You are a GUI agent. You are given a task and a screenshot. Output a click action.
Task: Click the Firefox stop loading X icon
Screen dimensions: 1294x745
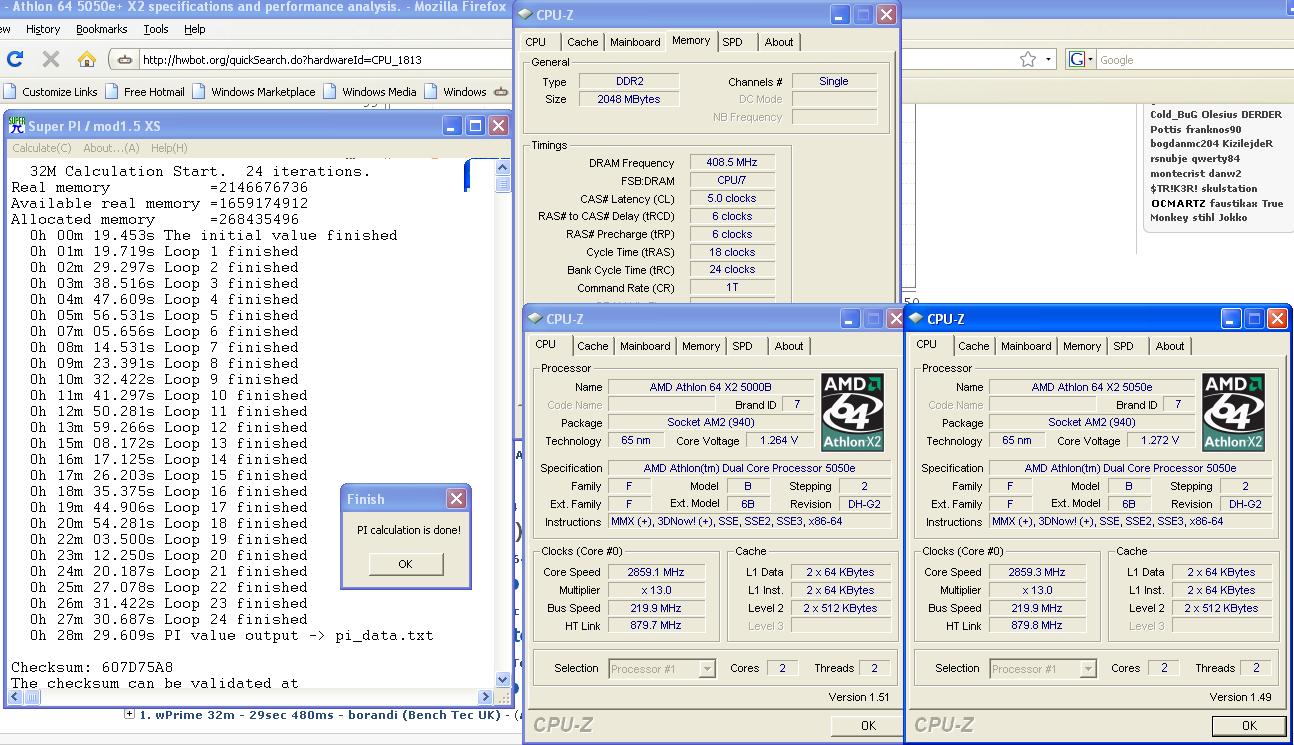pyautogui.click(x=51, y=59)
